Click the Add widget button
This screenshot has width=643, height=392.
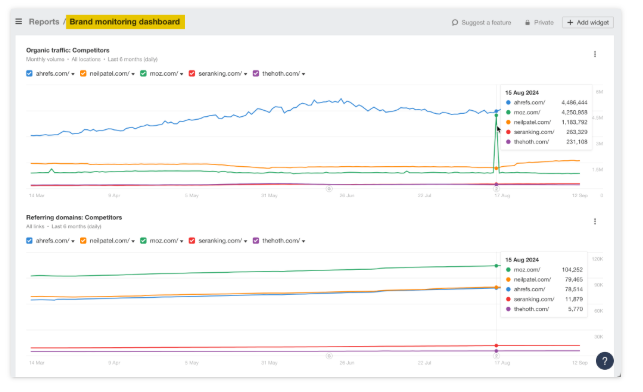click(588, 22)
